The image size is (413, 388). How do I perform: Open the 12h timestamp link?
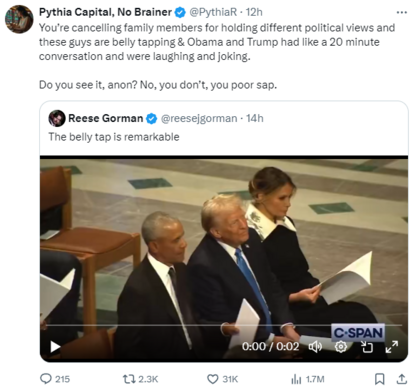254,12
